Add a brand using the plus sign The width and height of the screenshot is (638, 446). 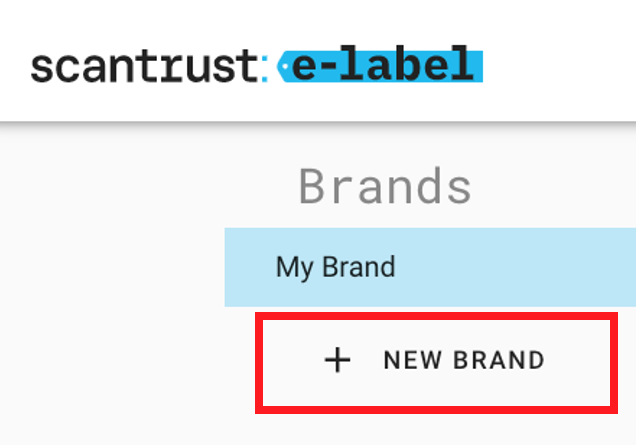pyautogui.click(x=338, y=361)
